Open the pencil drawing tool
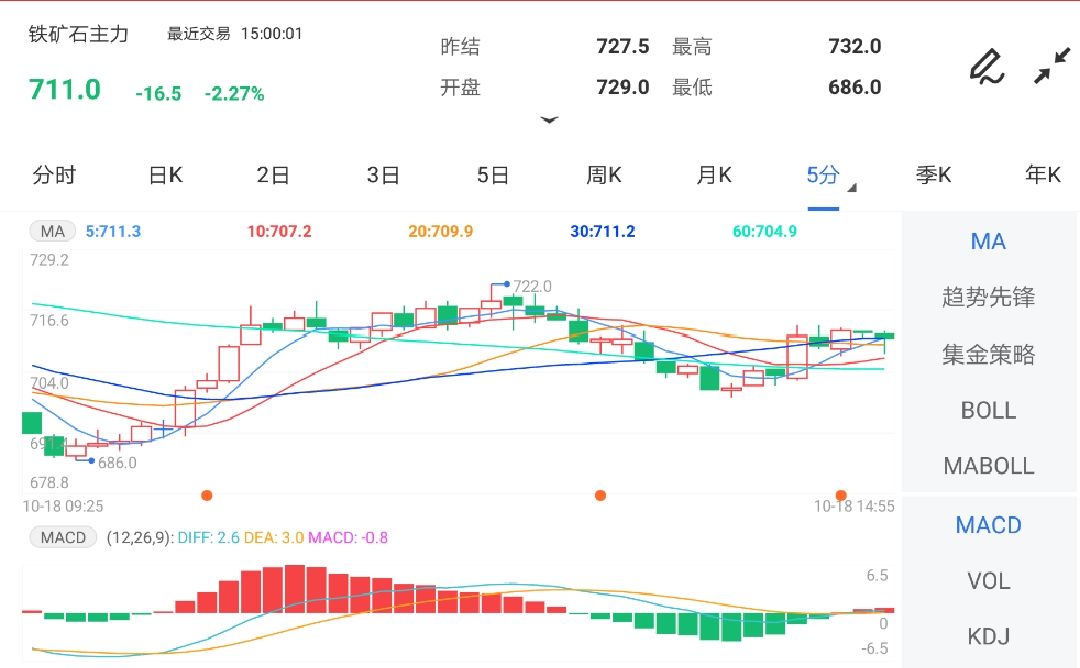 (986, 66)
